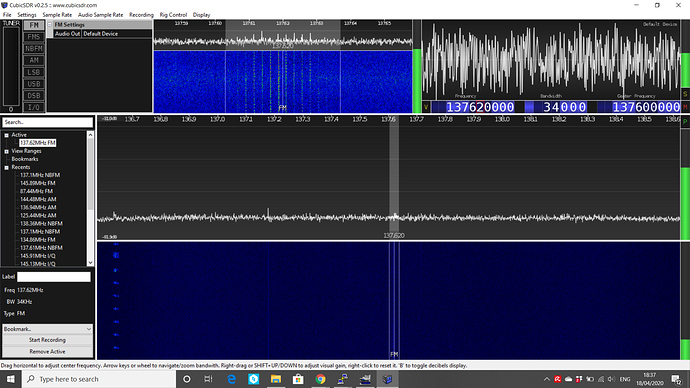
Task: Switch demodulator to AM
Action: [34, 60]
